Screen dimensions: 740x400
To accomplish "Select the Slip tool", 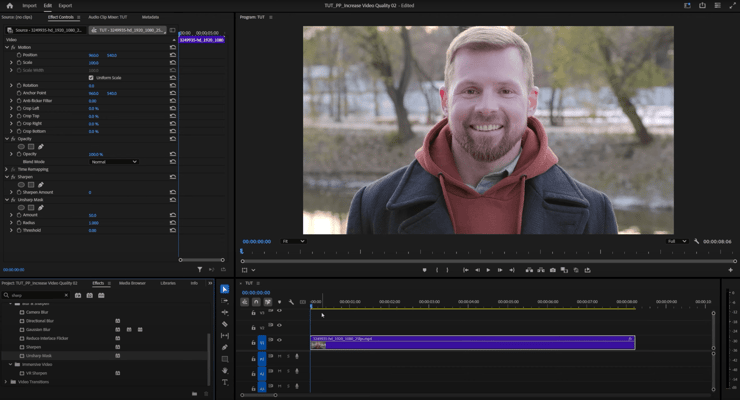I will click(225, 335).
